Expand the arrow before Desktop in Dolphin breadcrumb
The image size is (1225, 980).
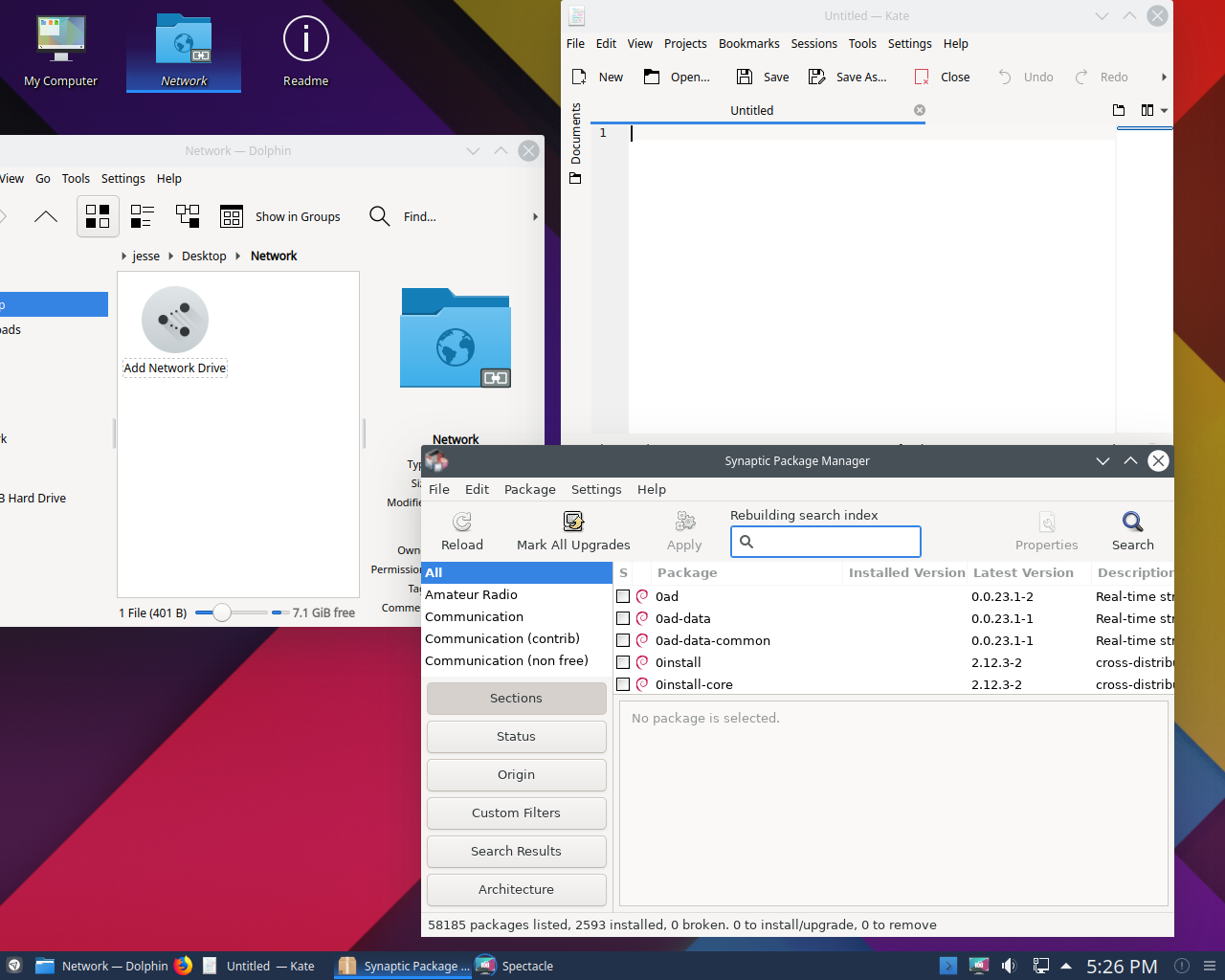[x=170, y=256]
